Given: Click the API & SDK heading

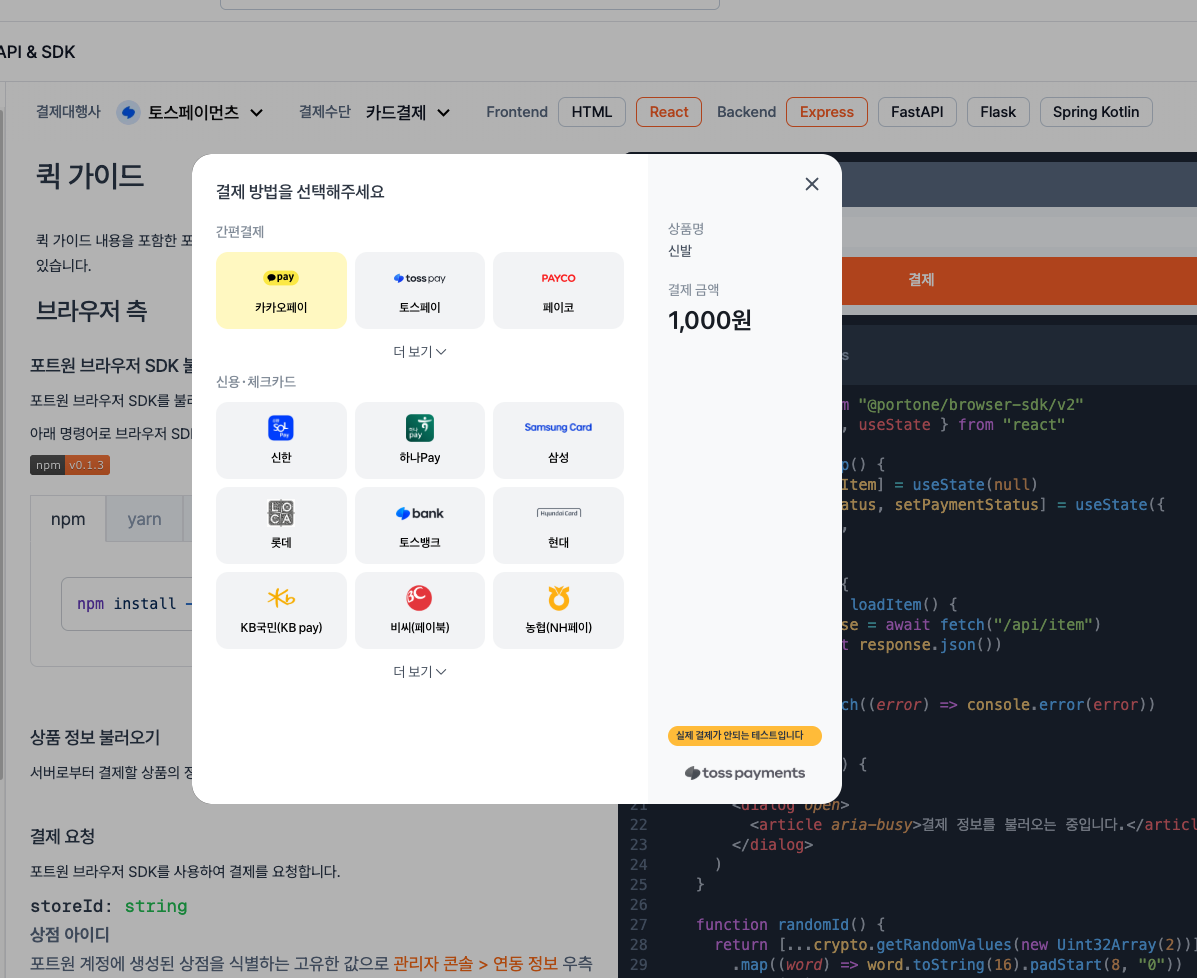Looking at the screenshot, I should tap(37, 52).
